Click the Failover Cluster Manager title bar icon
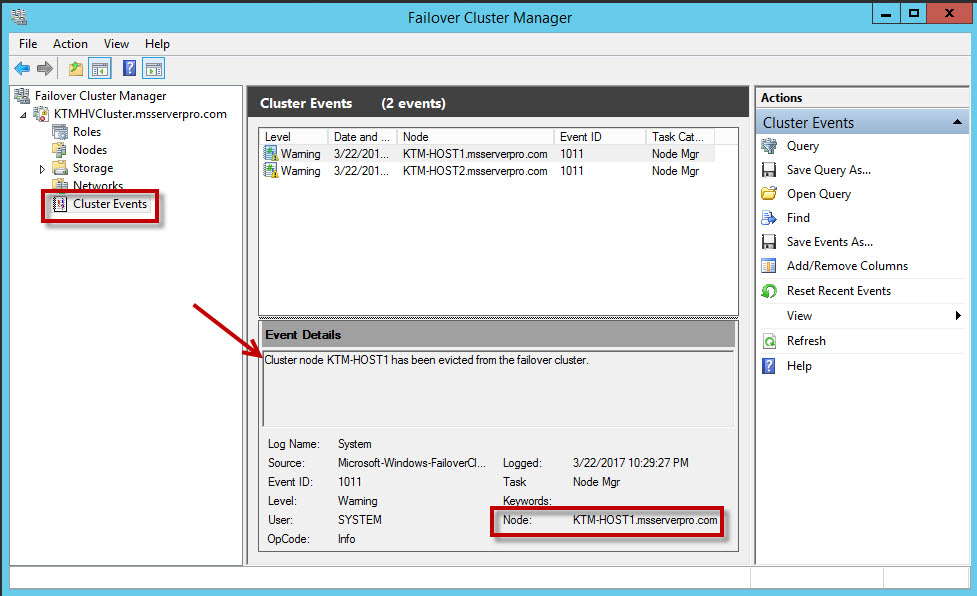This screenshot has width=977, height=596. [x=19, y=17]
